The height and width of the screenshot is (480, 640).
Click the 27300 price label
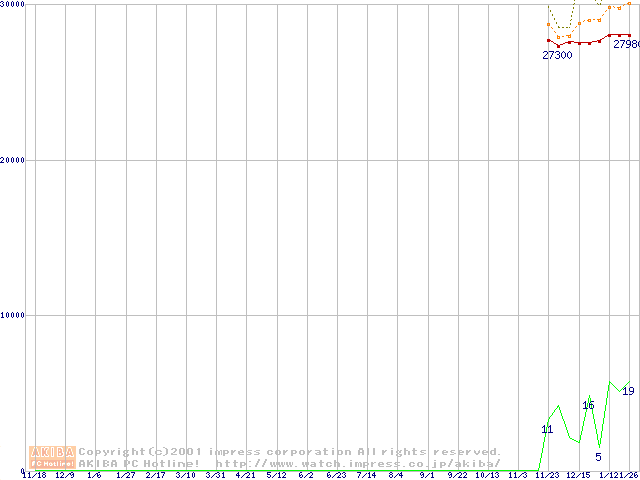coord(557,55)
